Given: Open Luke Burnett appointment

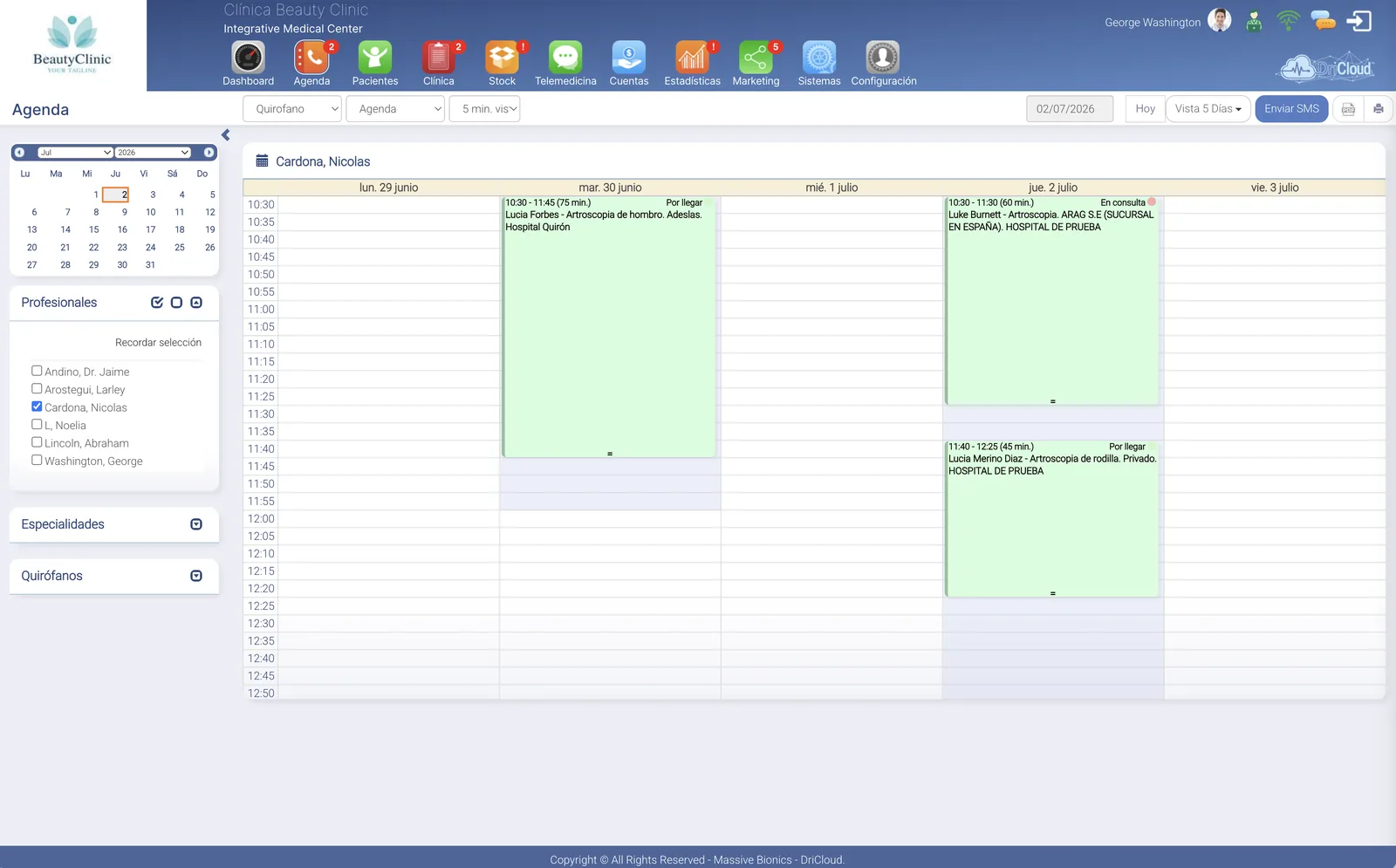Looking at the screenshot, I should point(1052,300).
